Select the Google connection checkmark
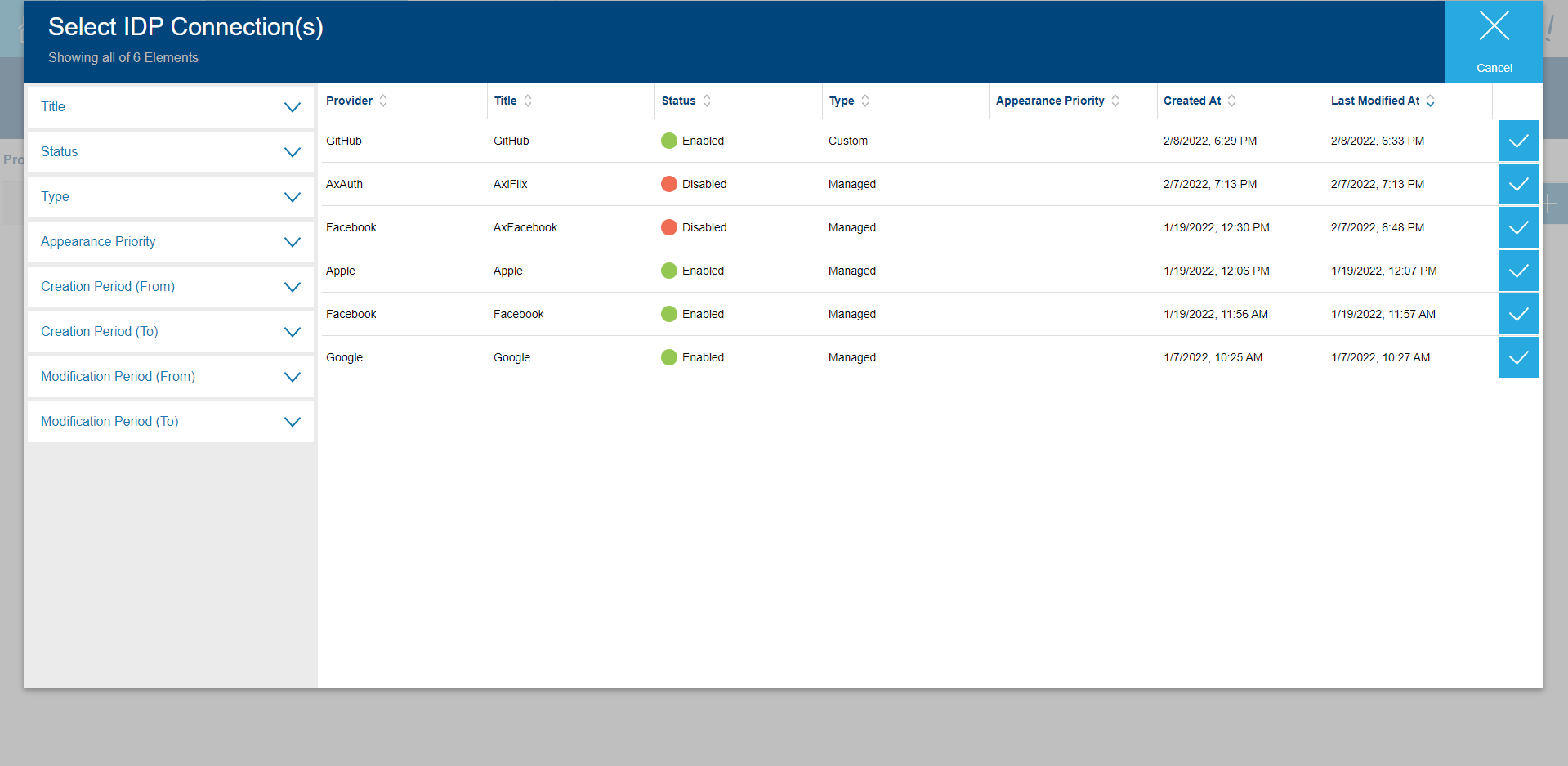Viewport: 1568px width, 766px height. click(x=1518, y=357)
